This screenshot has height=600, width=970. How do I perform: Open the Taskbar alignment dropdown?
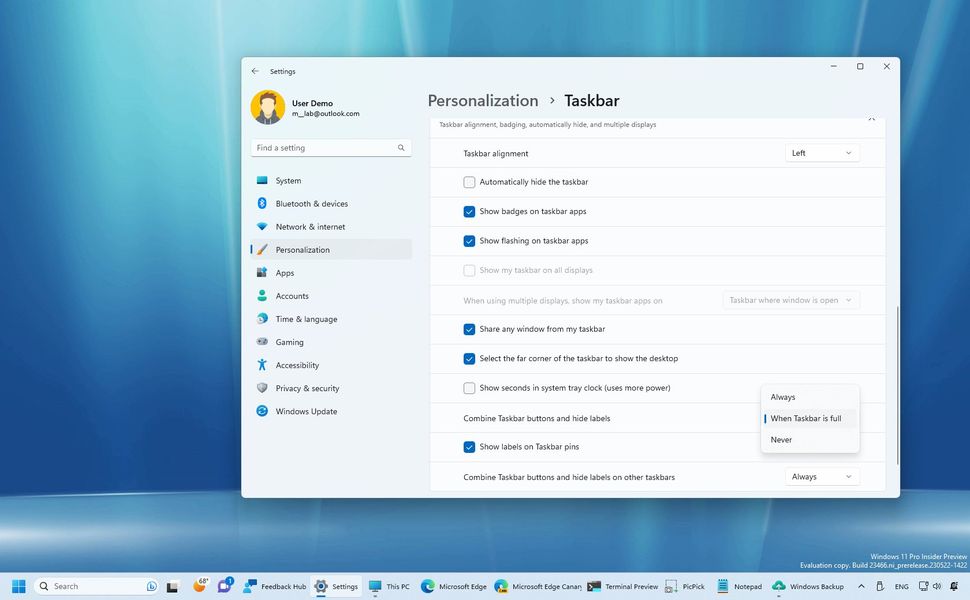coord(822,152)
